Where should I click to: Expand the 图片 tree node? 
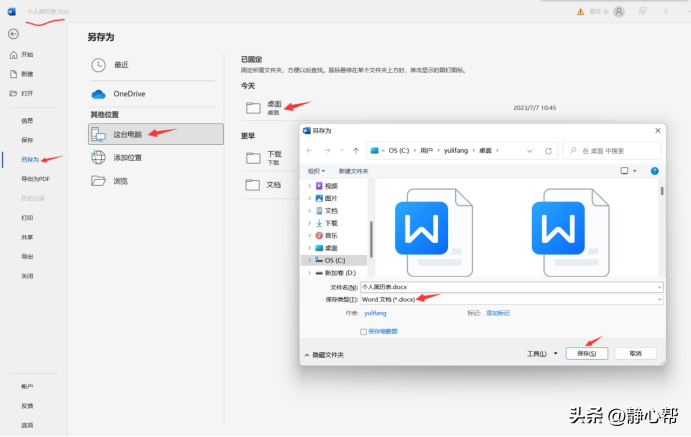(x=309, y=198)
